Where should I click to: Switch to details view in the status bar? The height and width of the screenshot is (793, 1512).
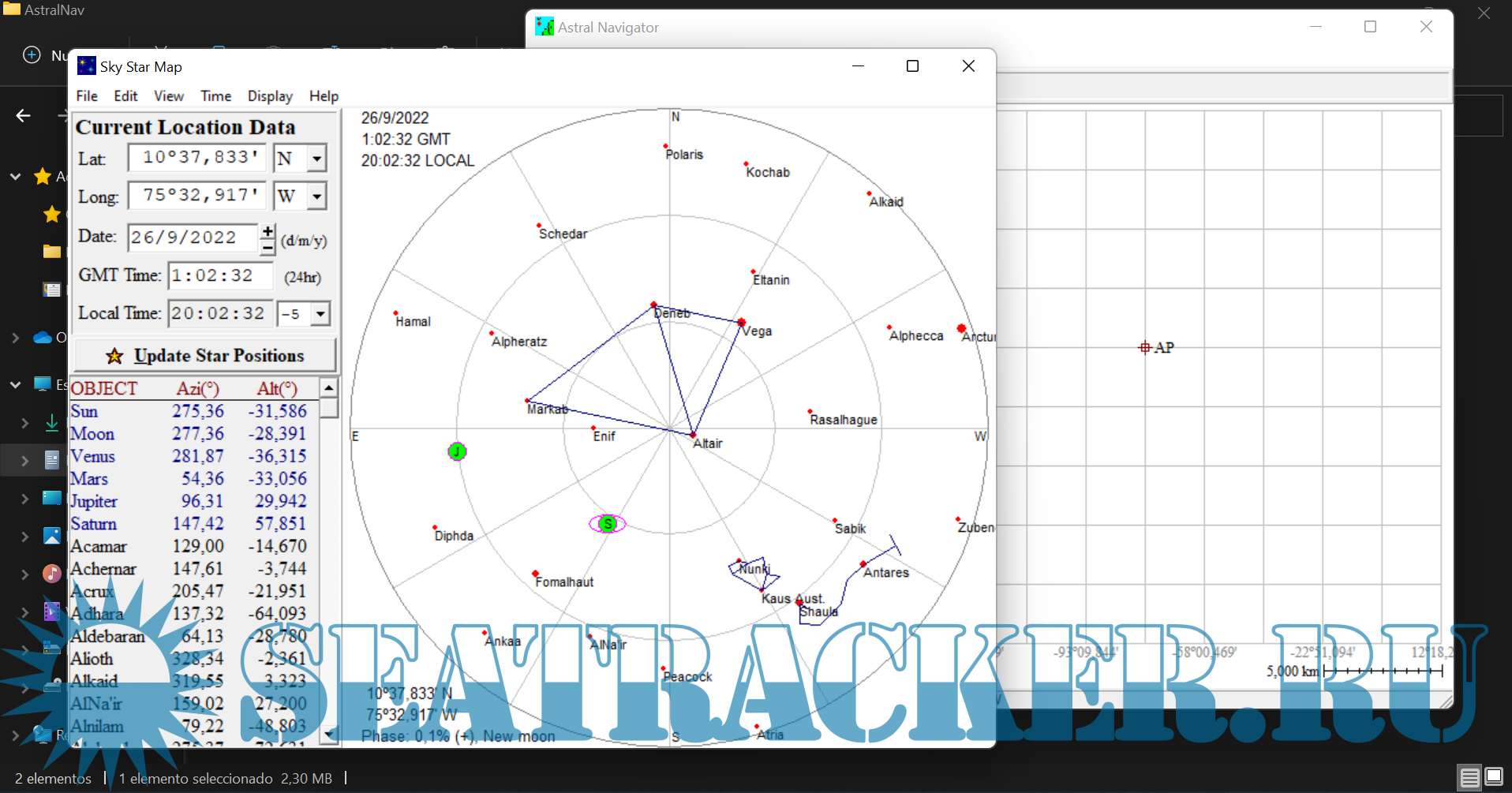(x=1469, y=778)
